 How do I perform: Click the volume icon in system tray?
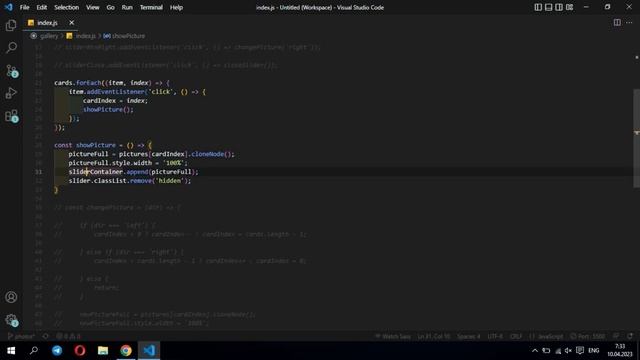568,351
